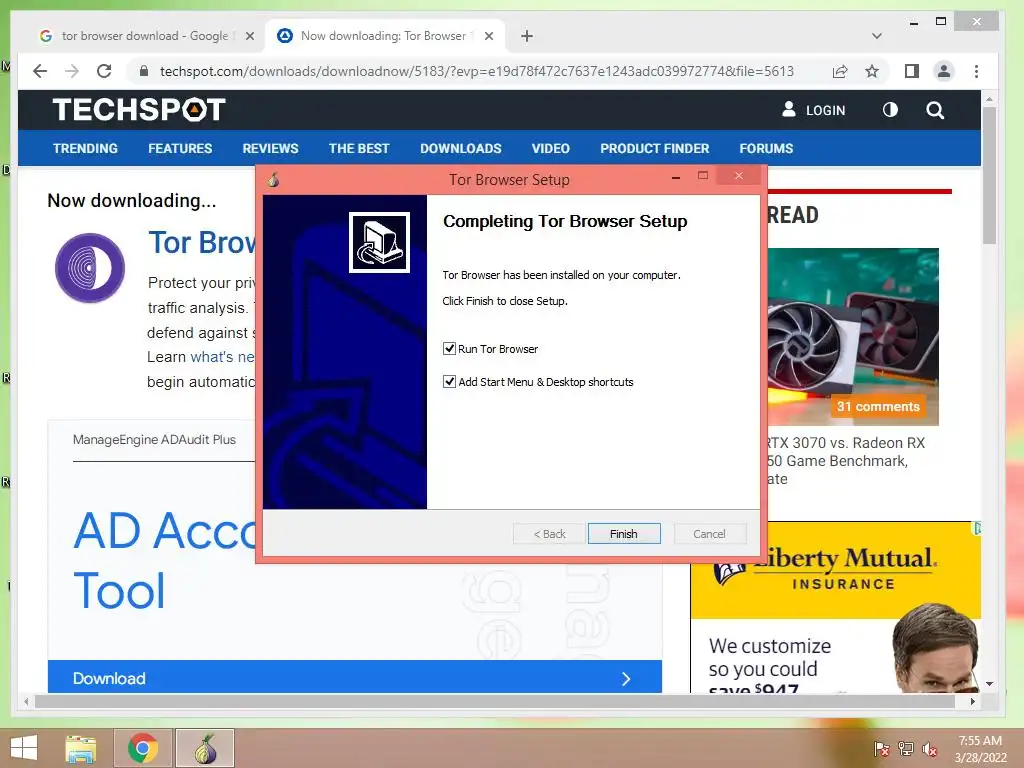Screen dimensions: 1024x768
Task: Open the Windows Start button
Action: coord(24,748)
